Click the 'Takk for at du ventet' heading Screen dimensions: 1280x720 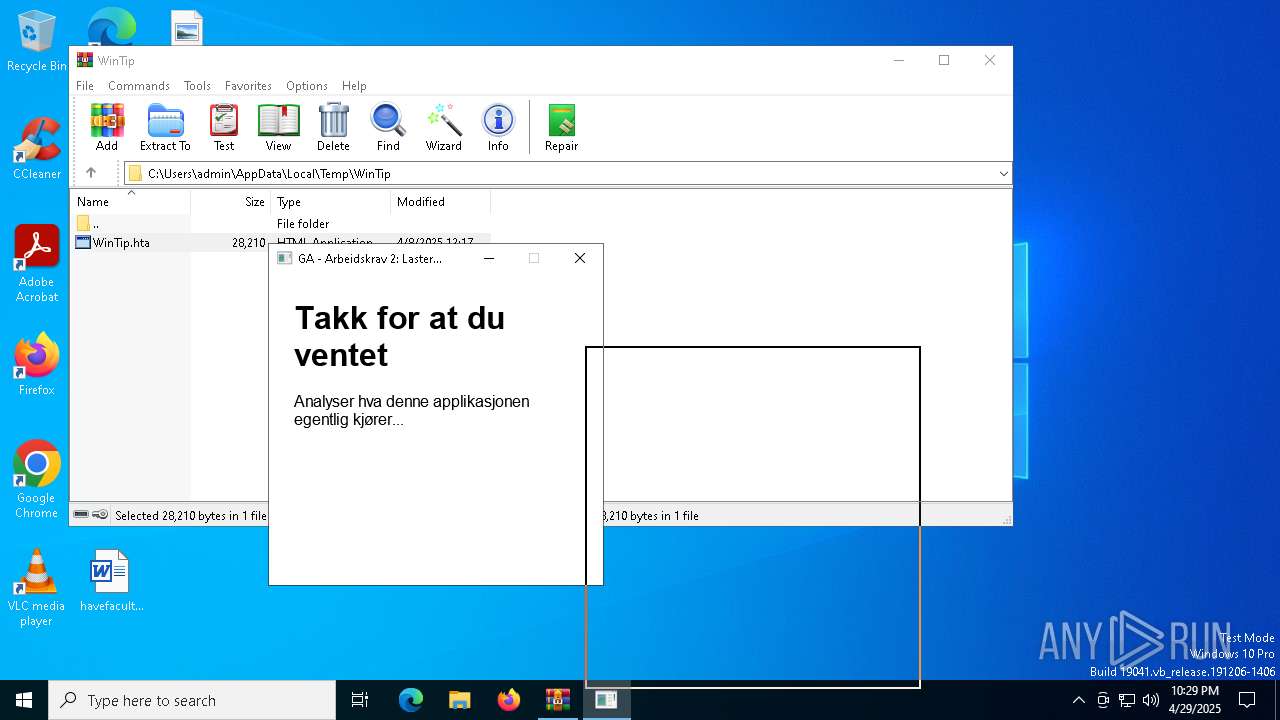tap(399, 336)
